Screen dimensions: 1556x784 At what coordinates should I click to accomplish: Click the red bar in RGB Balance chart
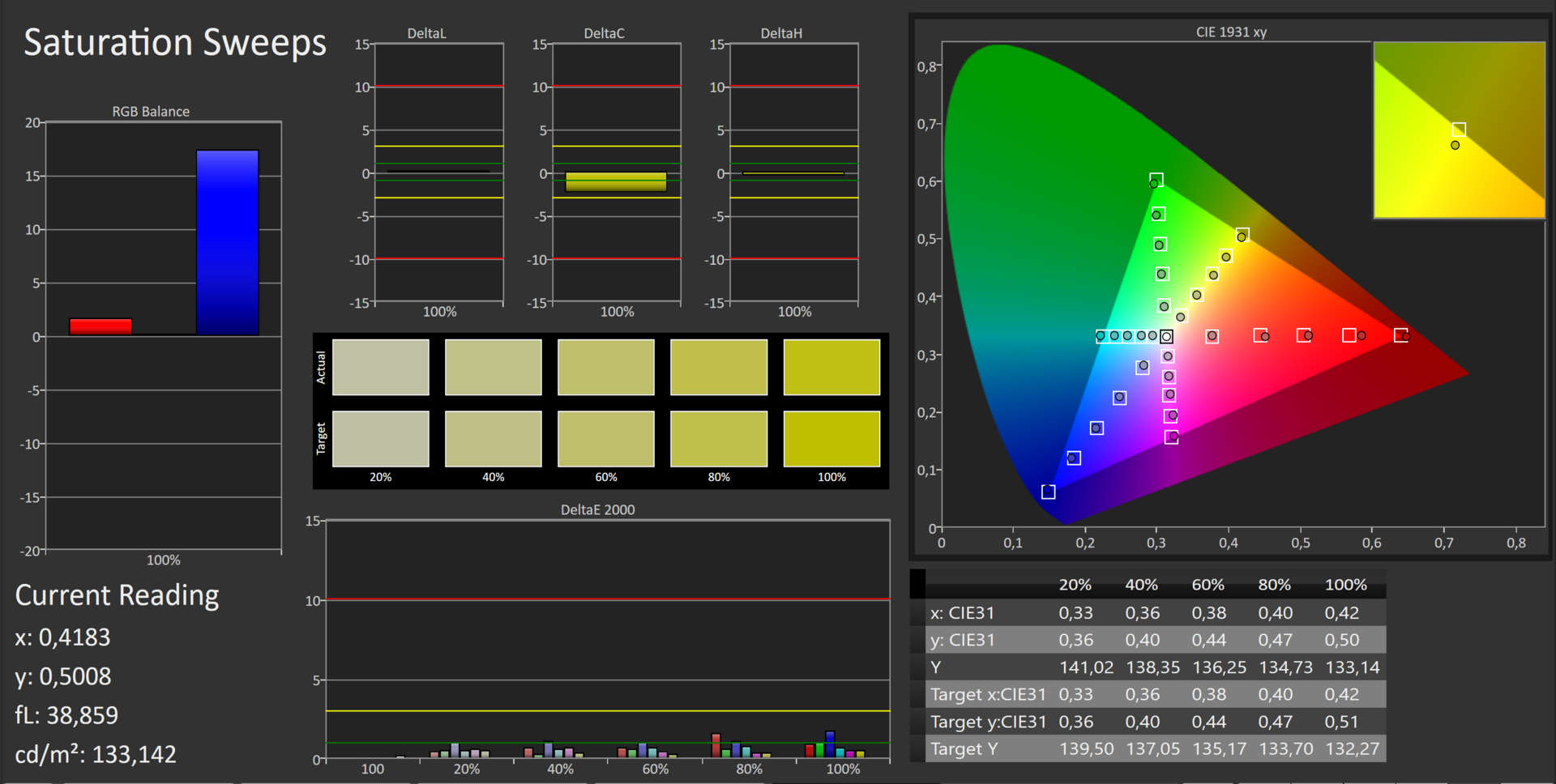point(100,326)
